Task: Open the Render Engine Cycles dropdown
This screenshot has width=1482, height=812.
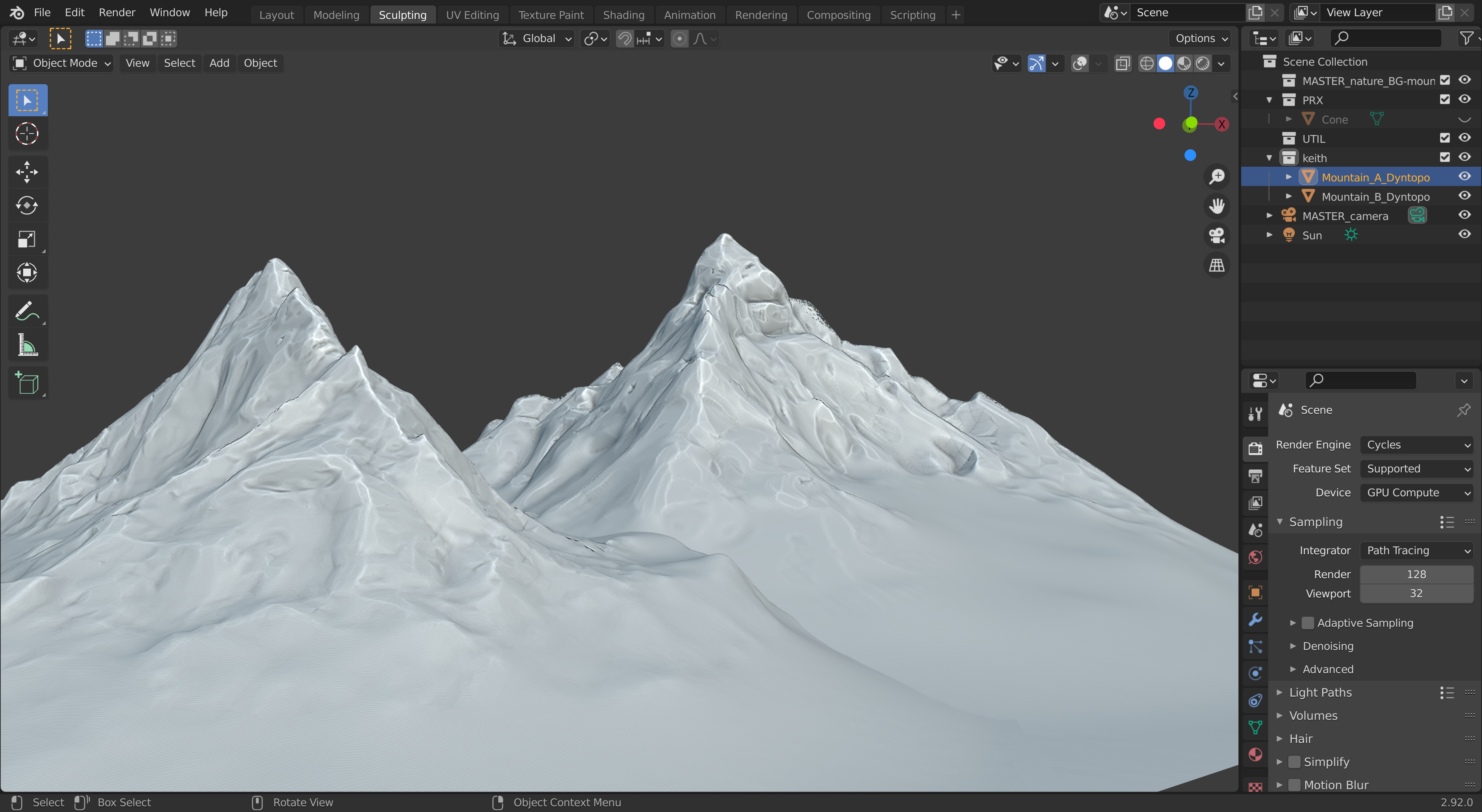Action: [1416, 445]
